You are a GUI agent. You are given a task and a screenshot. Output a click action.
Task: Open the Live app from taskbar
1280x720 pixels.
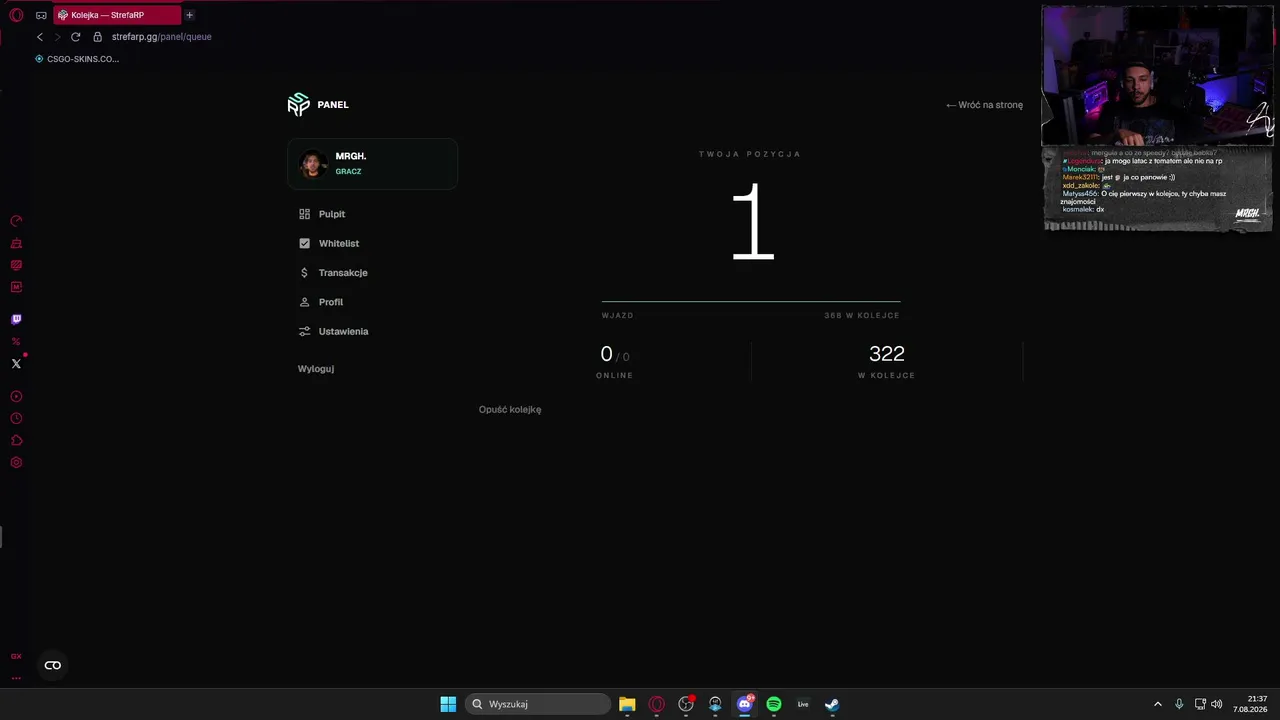(803, 704)
